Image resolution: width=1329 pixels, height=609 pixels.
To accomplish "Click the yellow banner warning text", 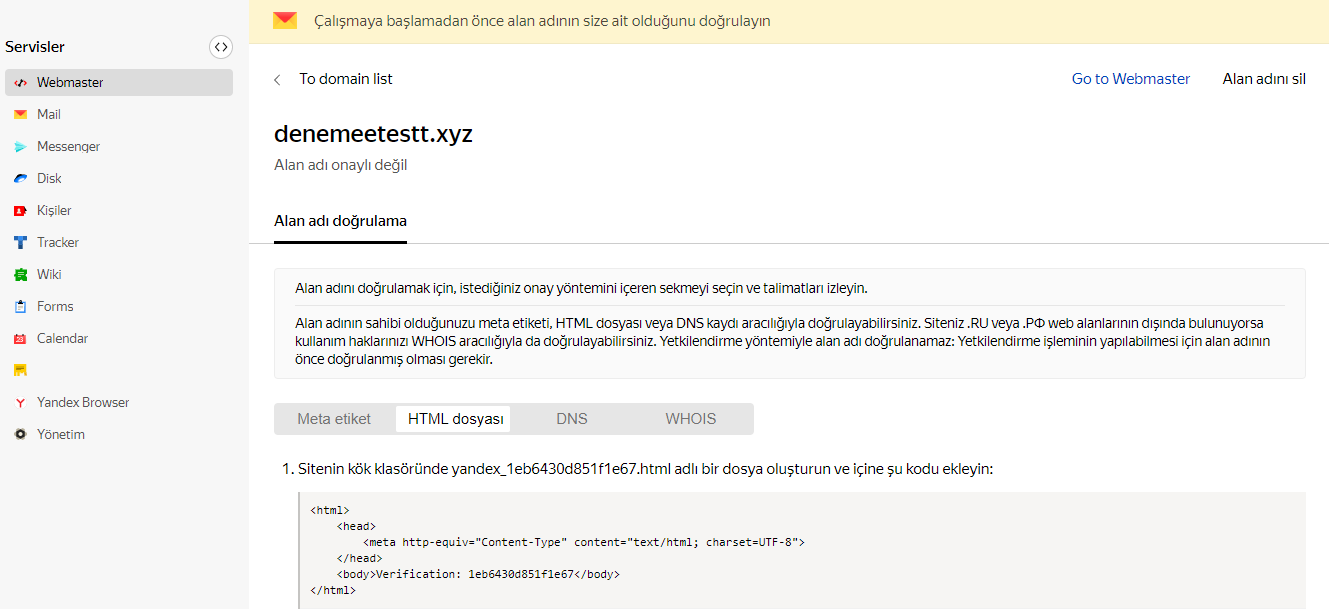I will pos(542,21).
